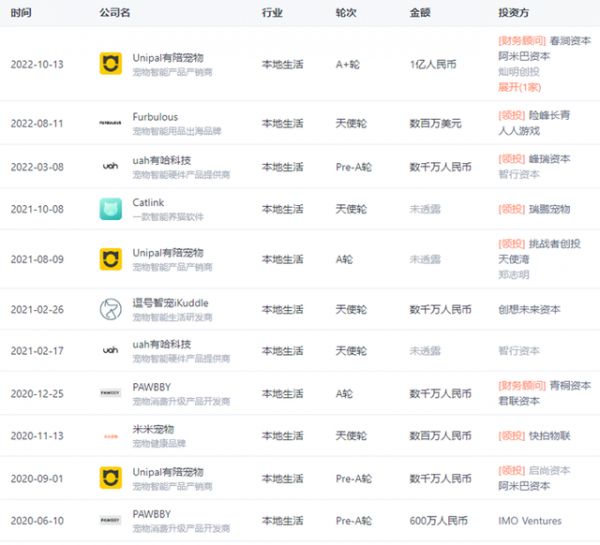
Task: Click the IMO Ventures investor link
Action: 530,521
